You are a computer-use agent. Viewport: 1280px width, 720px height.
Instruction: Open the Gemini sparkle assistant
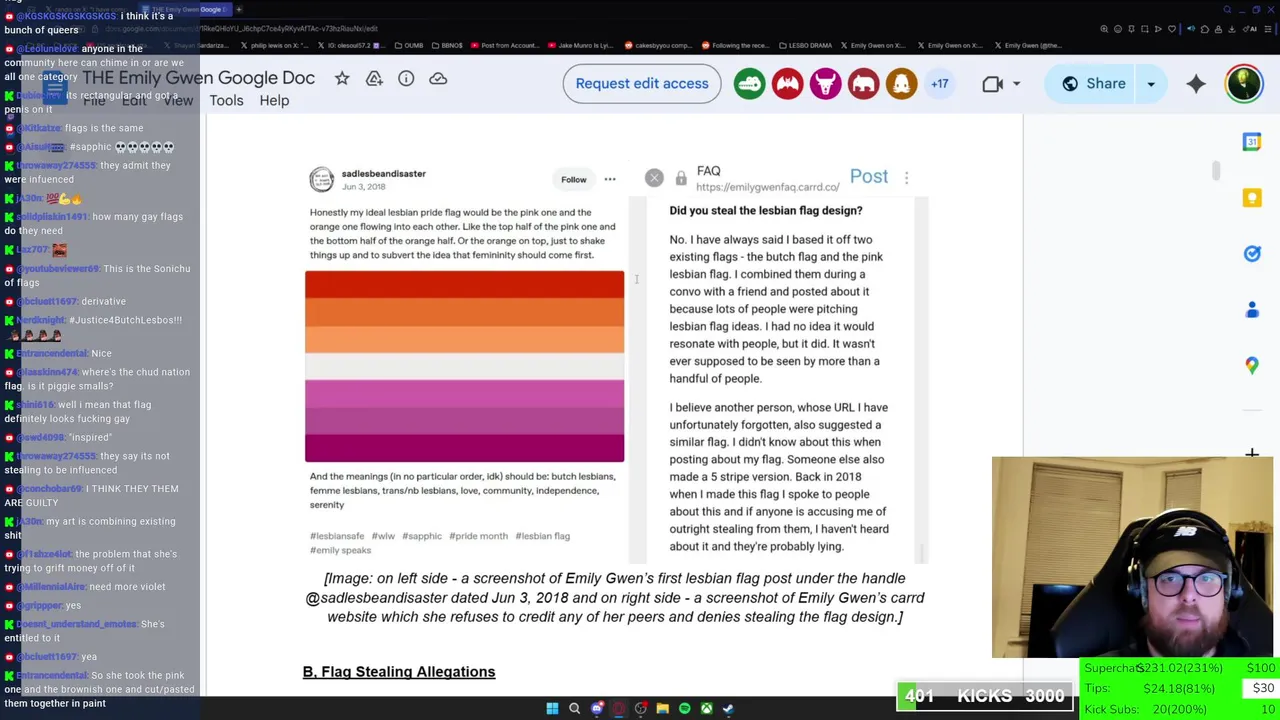click(x=1196, y=84)
